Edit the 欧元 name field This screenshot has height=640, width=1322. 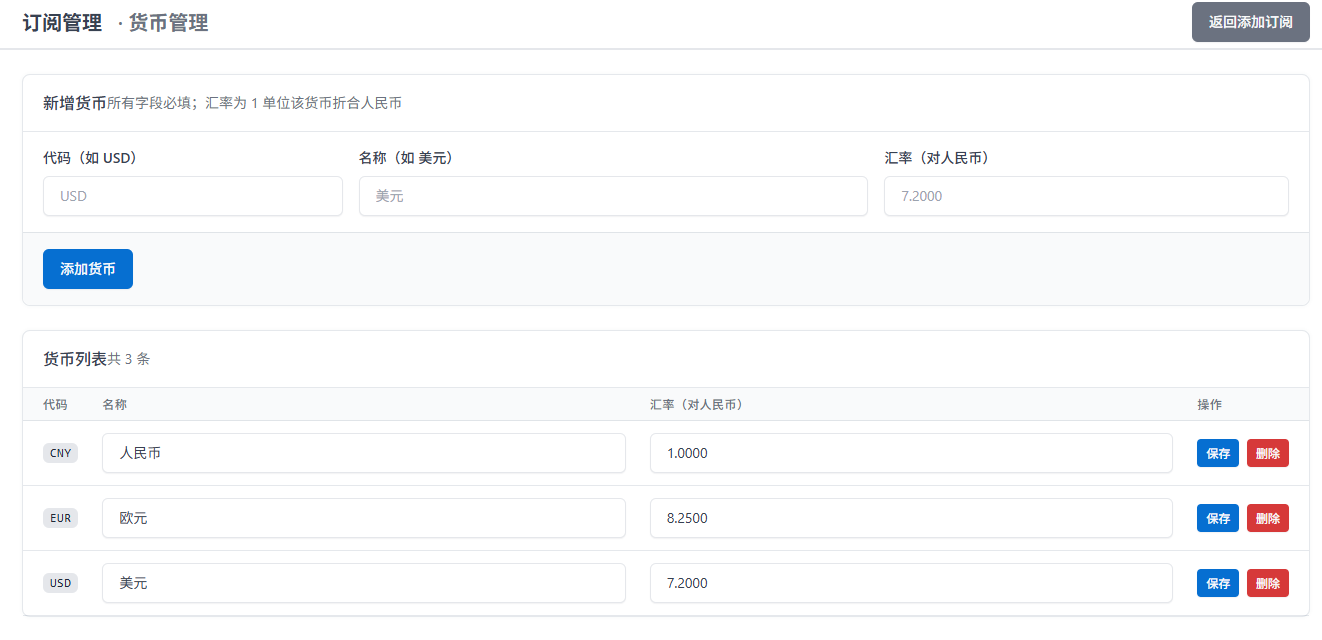(363, 518)
